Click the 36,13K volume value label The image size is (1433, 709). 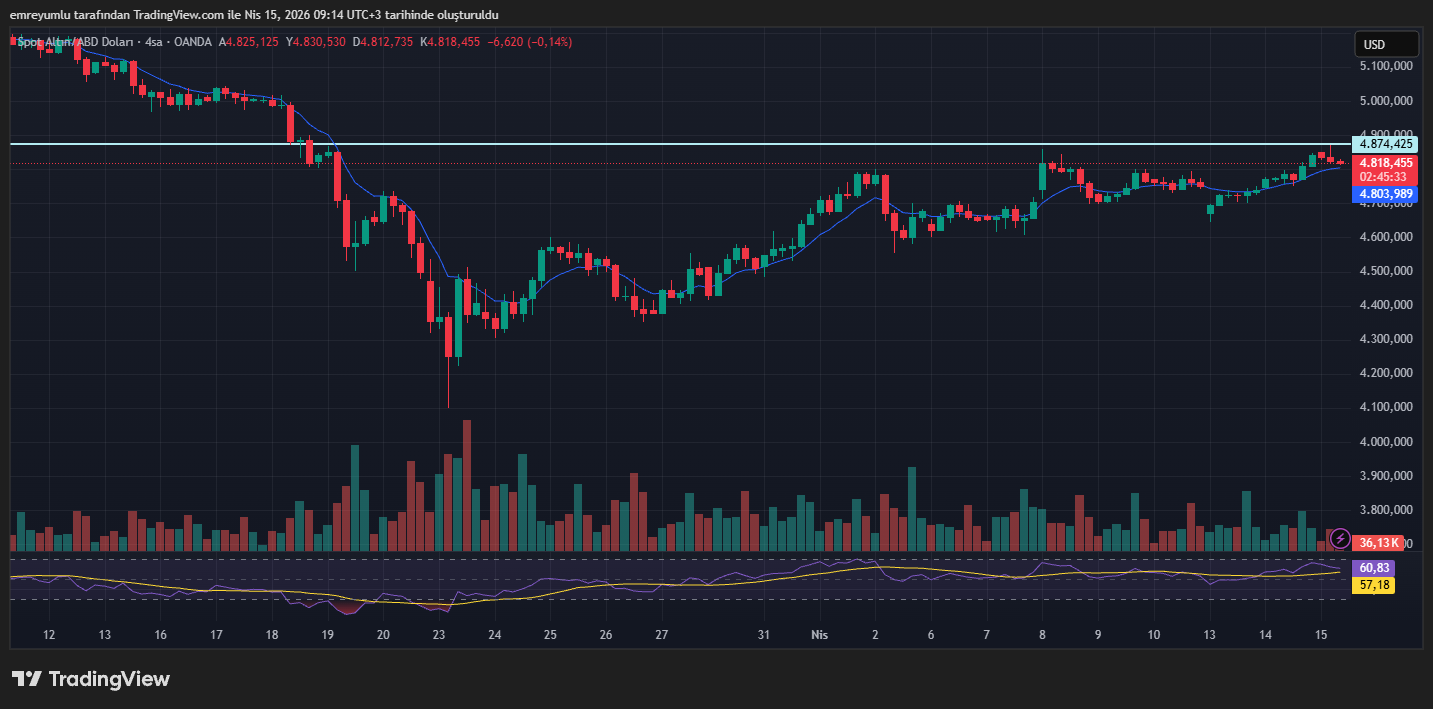pyautogui.click(x=1380, y=543)
